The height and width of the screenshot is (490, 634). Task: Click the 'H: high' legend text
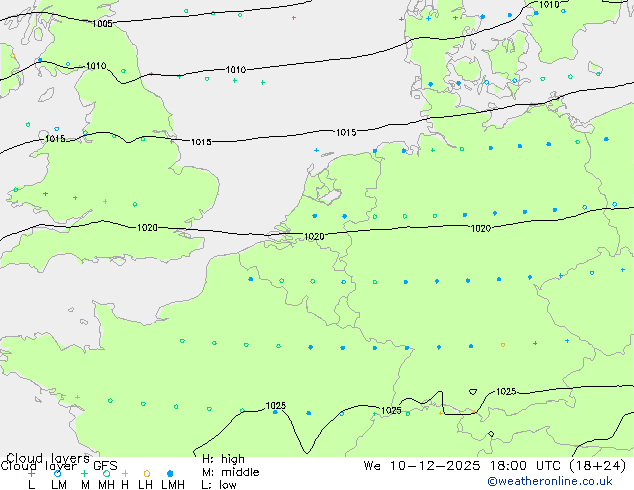coord(223,459)
